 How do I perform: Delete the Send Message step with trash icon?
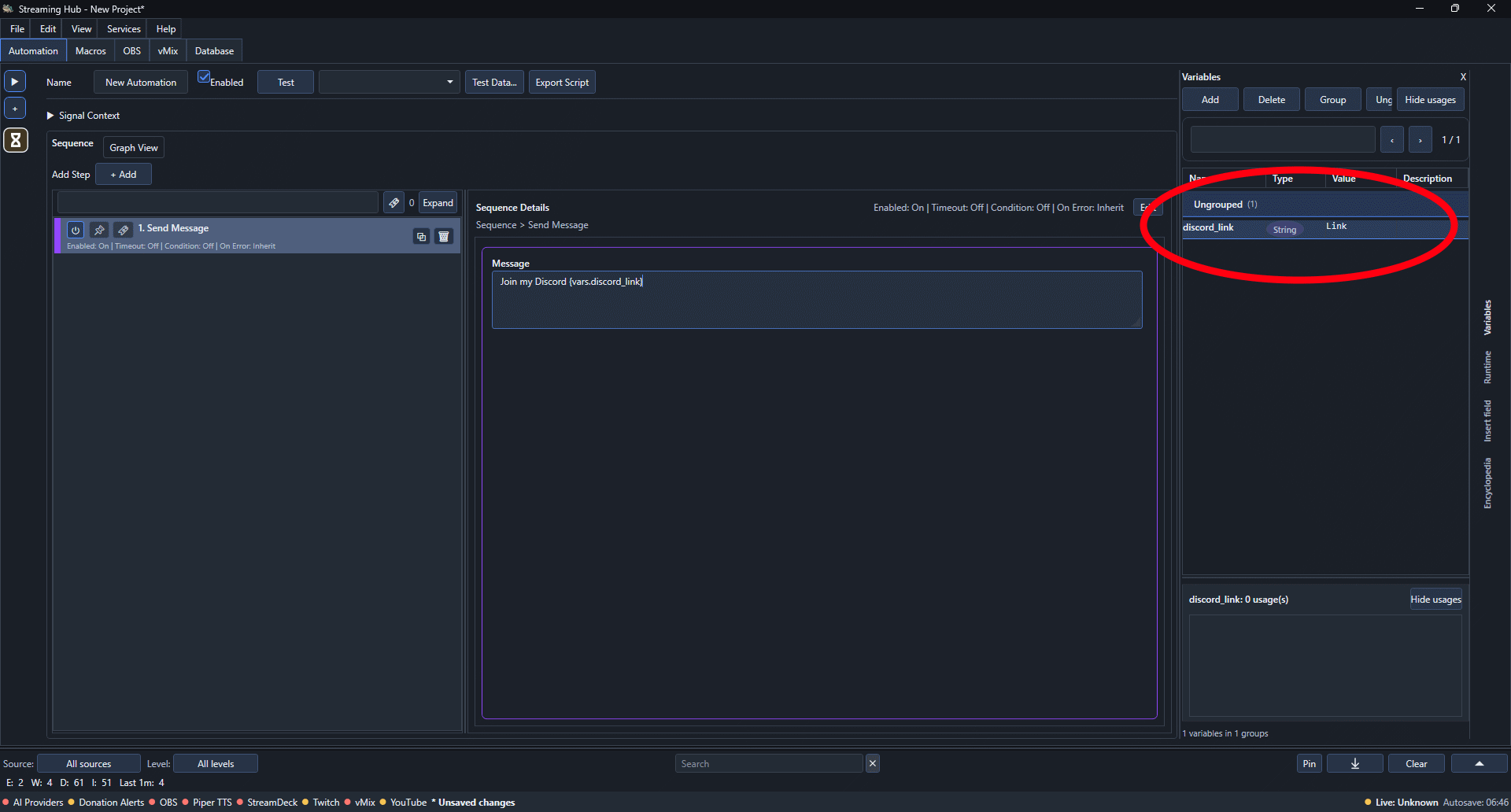click(x=444, y=236)
